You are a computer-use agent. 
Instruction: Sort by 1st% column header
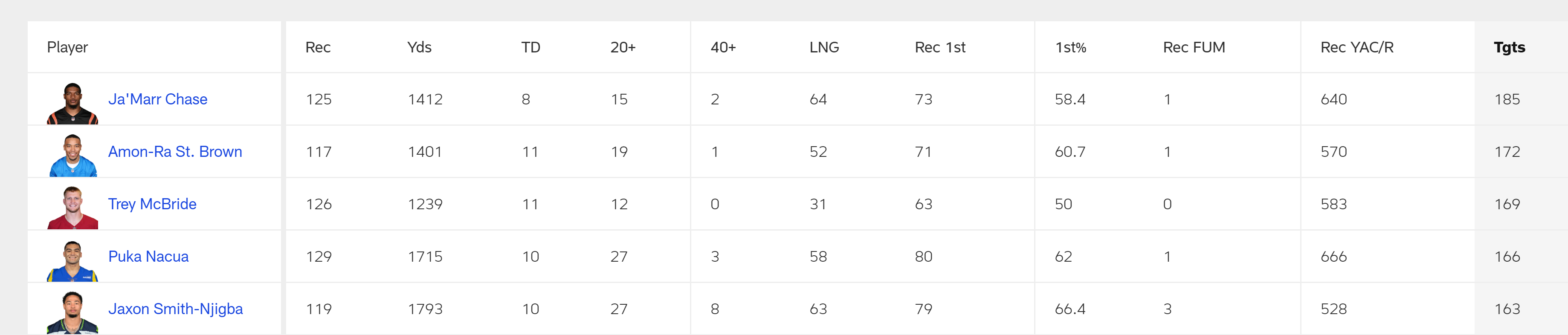1070,47
